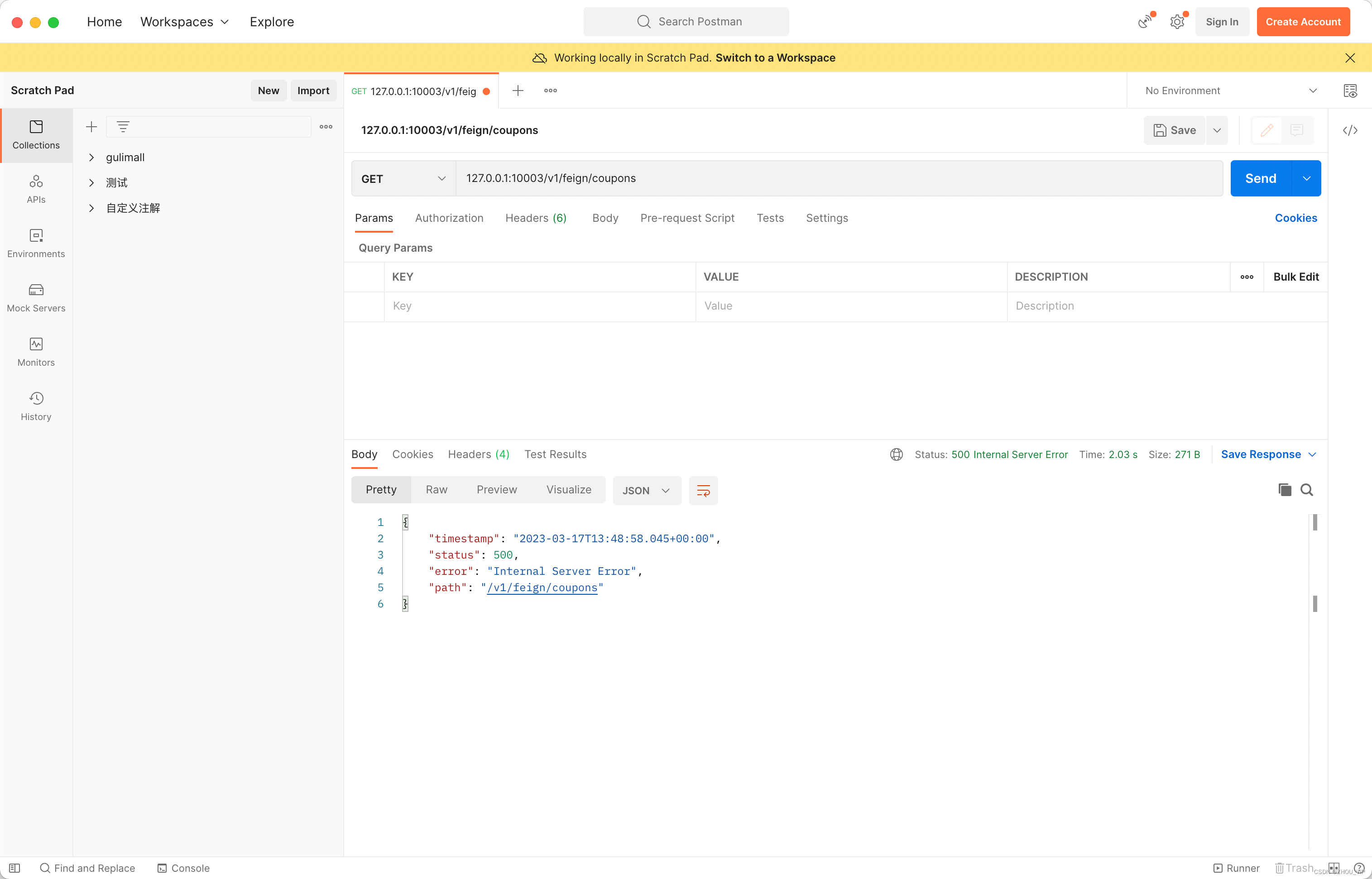This screenshot has height=879, width=1372.
Task: Open the Save Response dropdown
Action: click(1268, 454)
